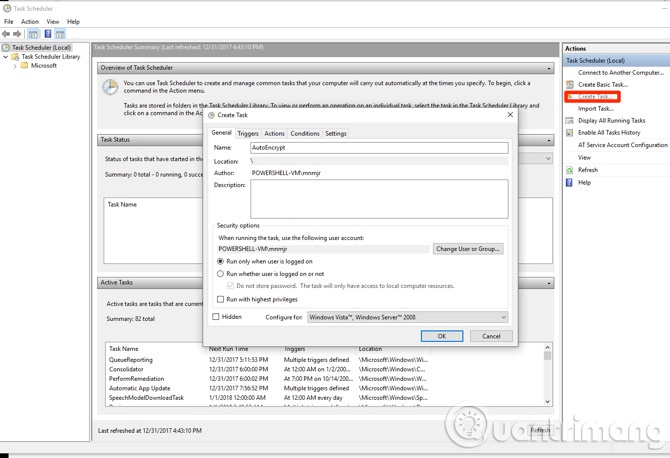Click the Refresh icon in Actions pane
670x458 pixels.
point(570,170)
